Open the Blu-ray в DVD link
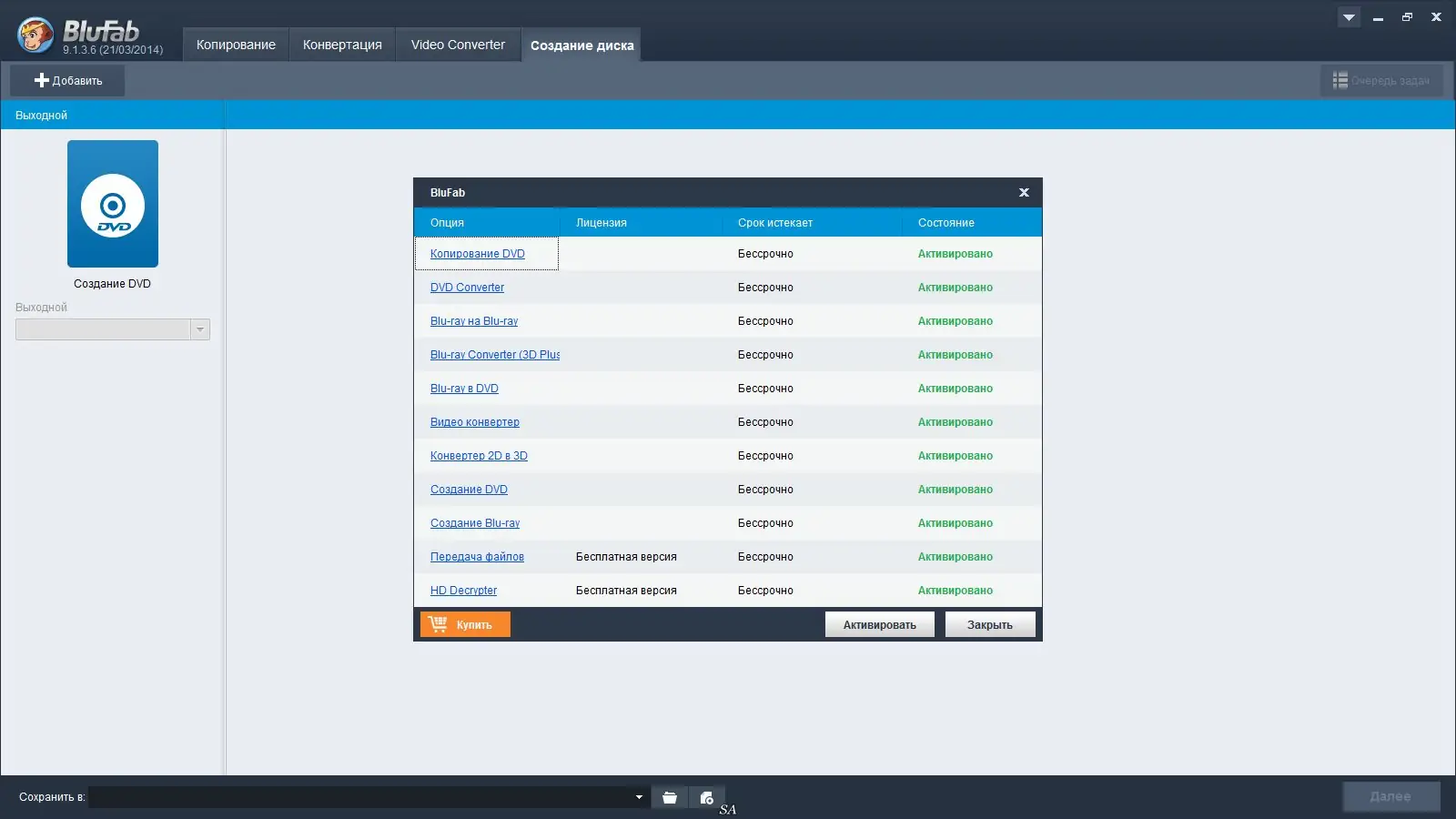The width and height of the screenshot is (1456, 819). 464,389
